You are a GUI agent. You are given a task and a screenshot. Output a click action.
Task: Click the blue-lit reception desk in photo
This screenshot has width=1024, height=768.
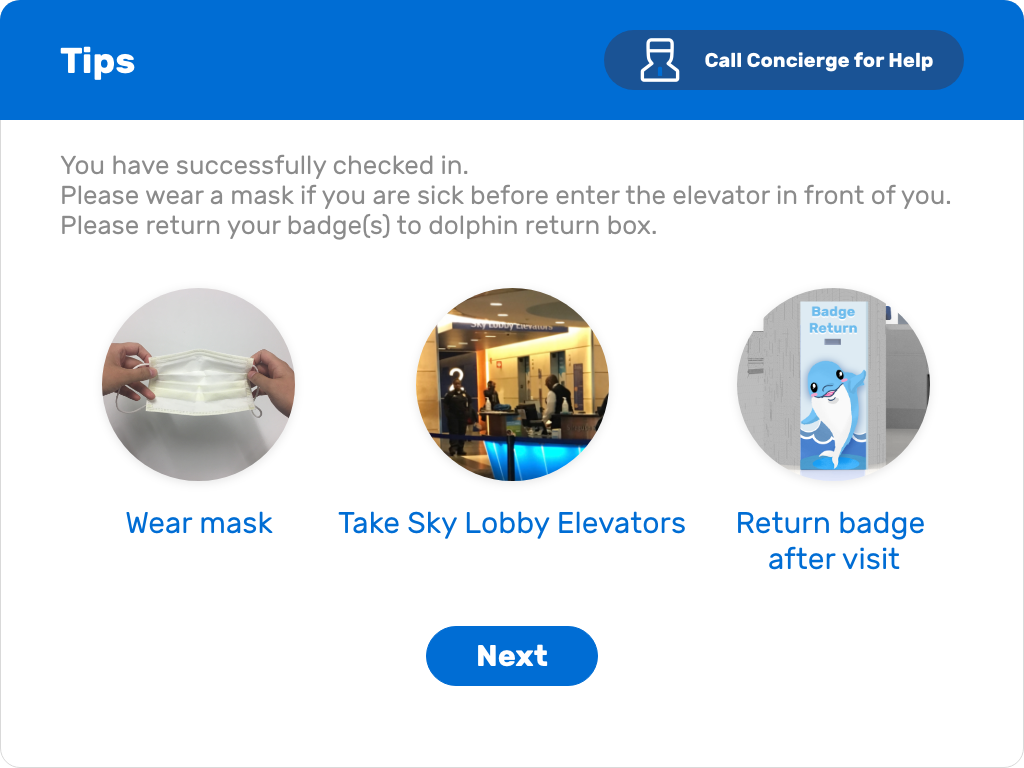pos(522,457)
